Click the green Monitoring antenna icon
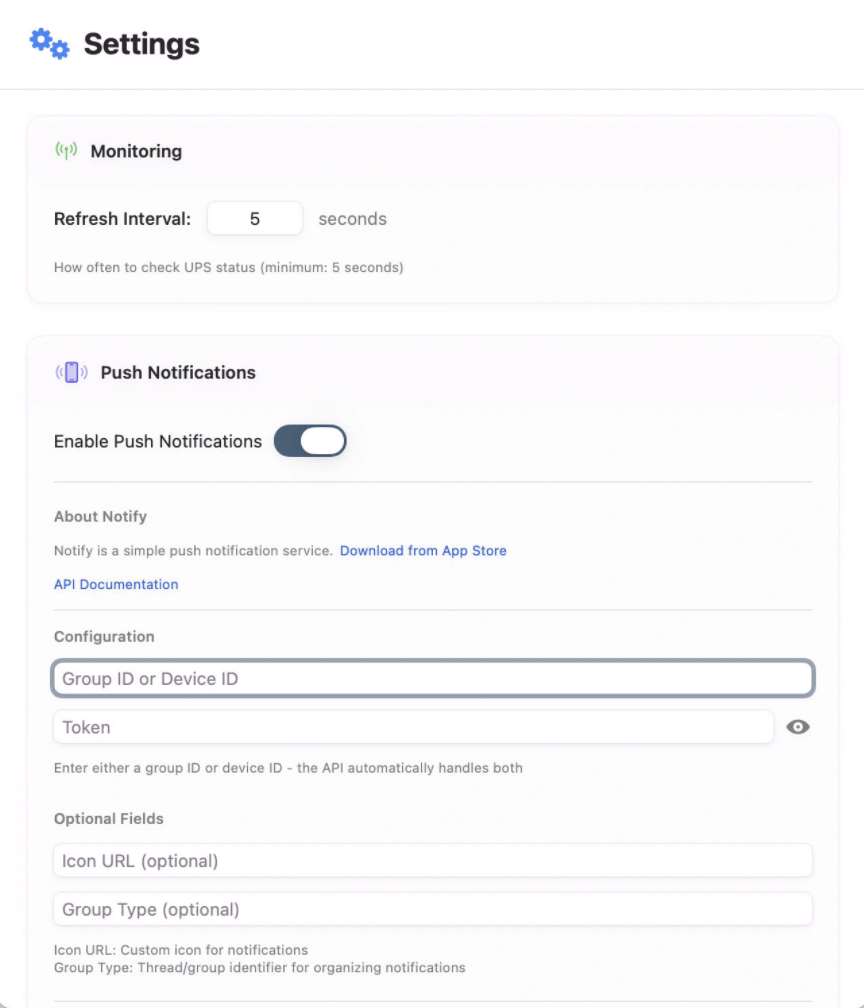This screenshot has height=1008, width=864. point(66,151)
